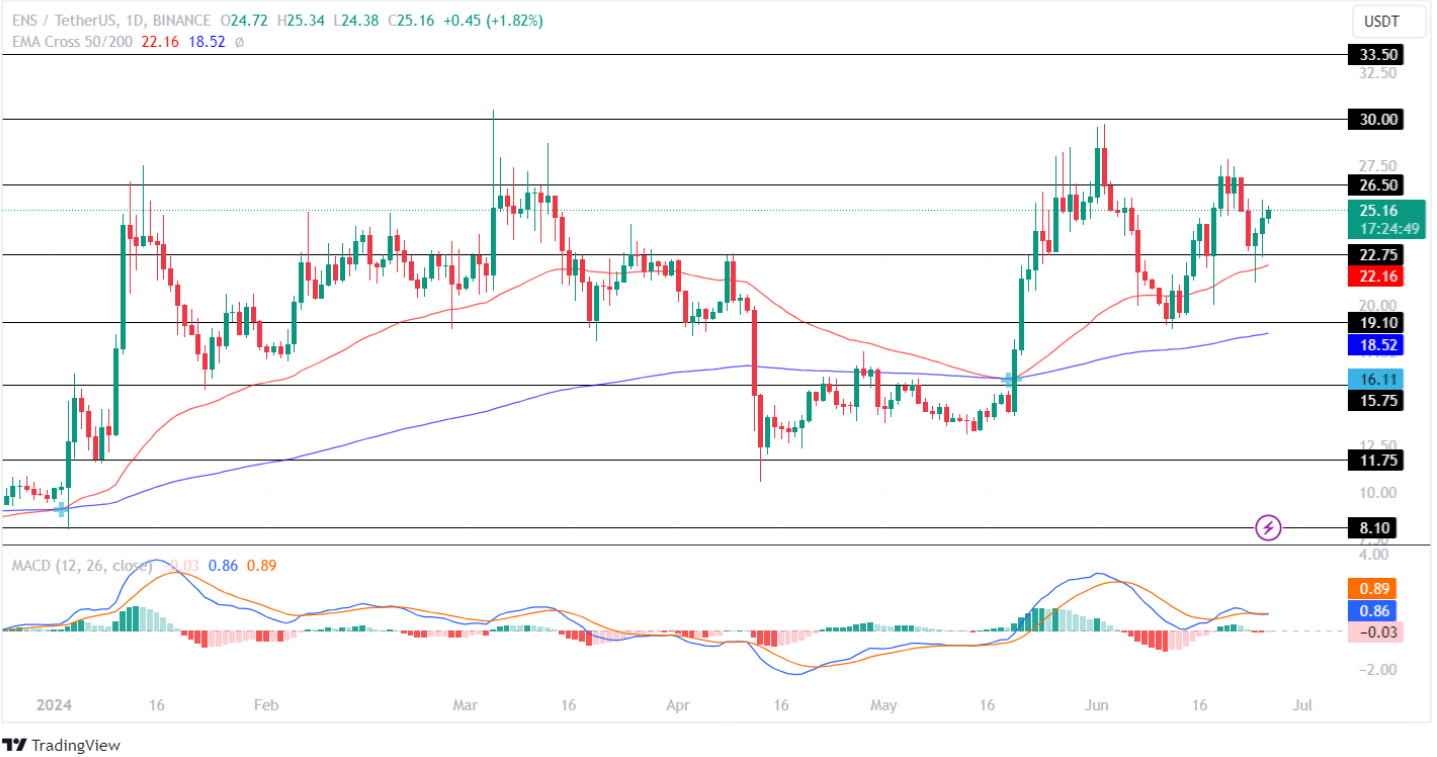Click the purple lightning bolt icon
This screenshot has height=757, width=1437.
click(x=1268, y=527)
